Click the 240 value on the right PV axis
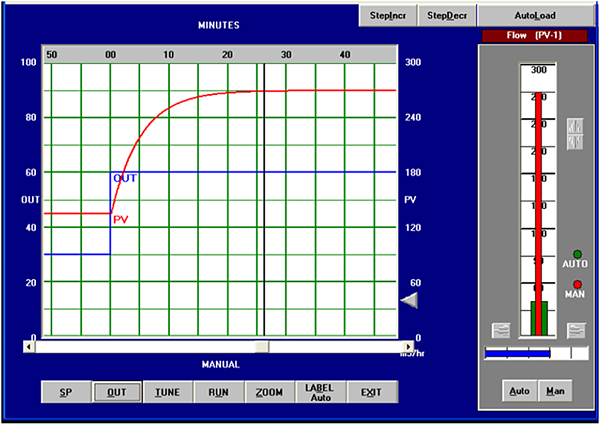Viewport: 600px width, 424px height. pyautogui.click(x=413, y=117)
